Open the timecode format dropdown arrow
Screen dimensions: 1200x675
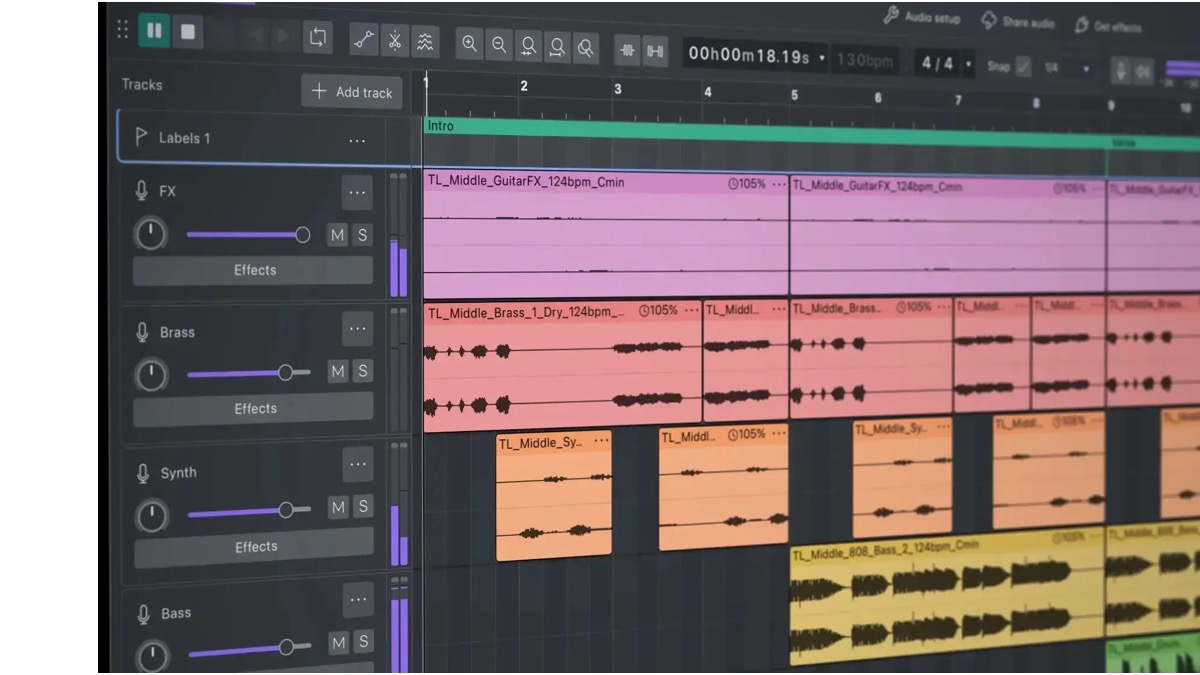[x=822, y=58]
